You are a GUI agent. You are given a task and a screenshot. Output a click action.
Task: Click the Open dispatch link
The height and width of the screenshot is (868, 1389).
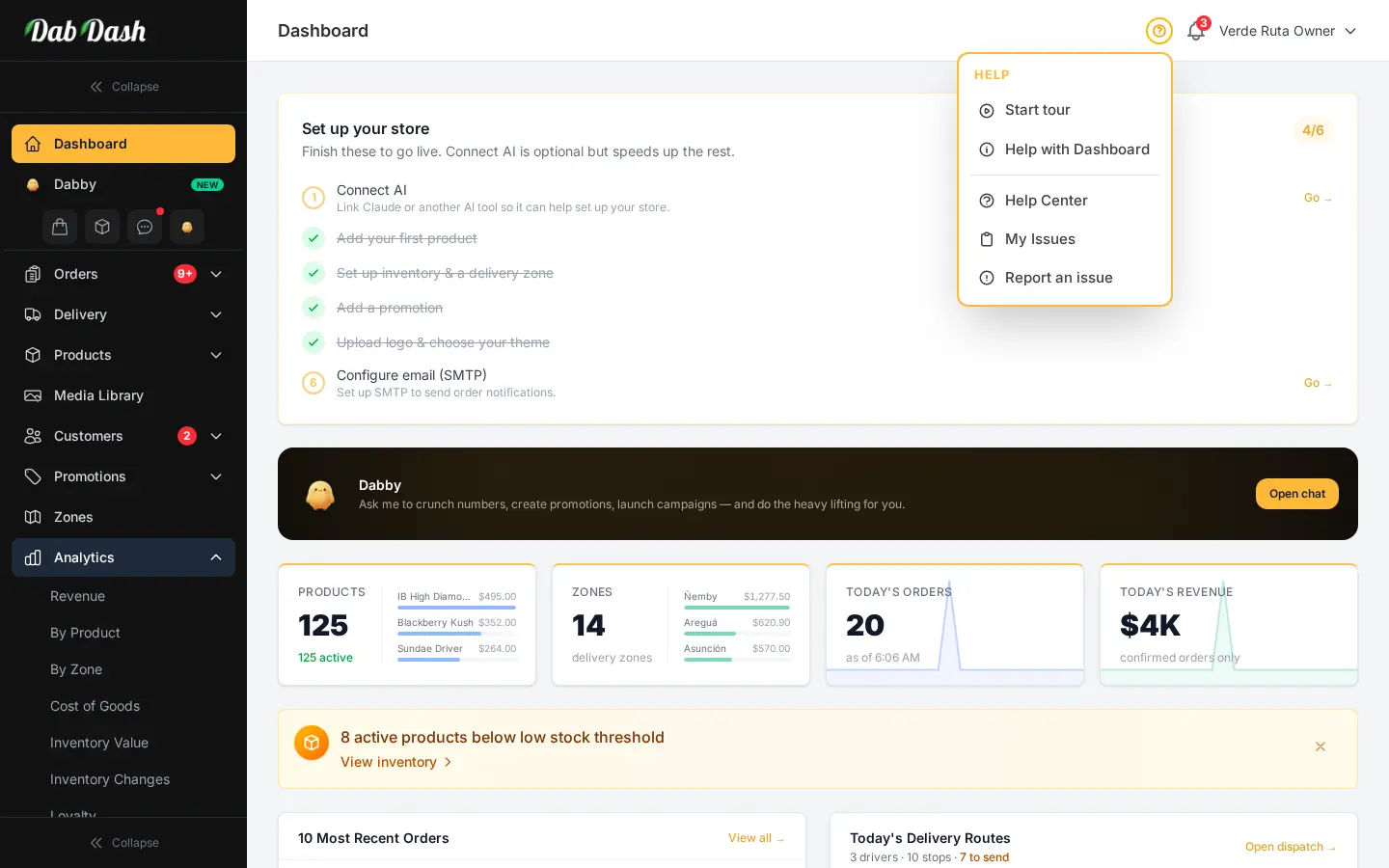(x=1291, y=847)
